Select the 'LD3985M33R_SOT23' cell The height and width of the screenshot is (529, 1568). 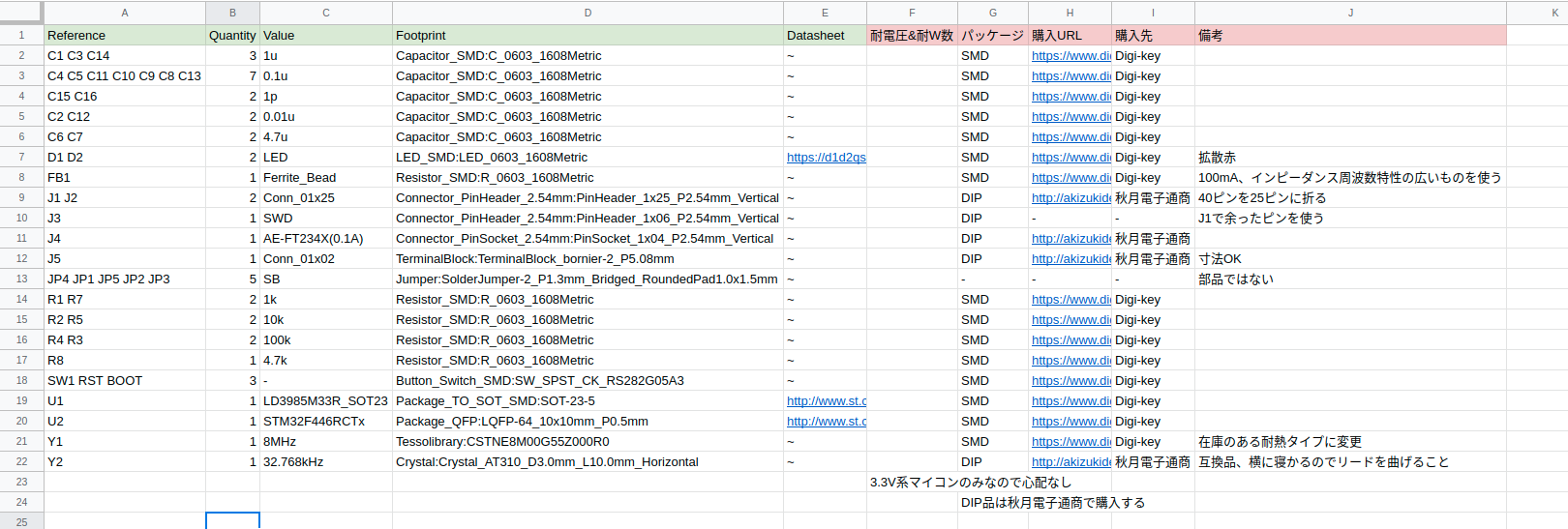coord(326,400)
